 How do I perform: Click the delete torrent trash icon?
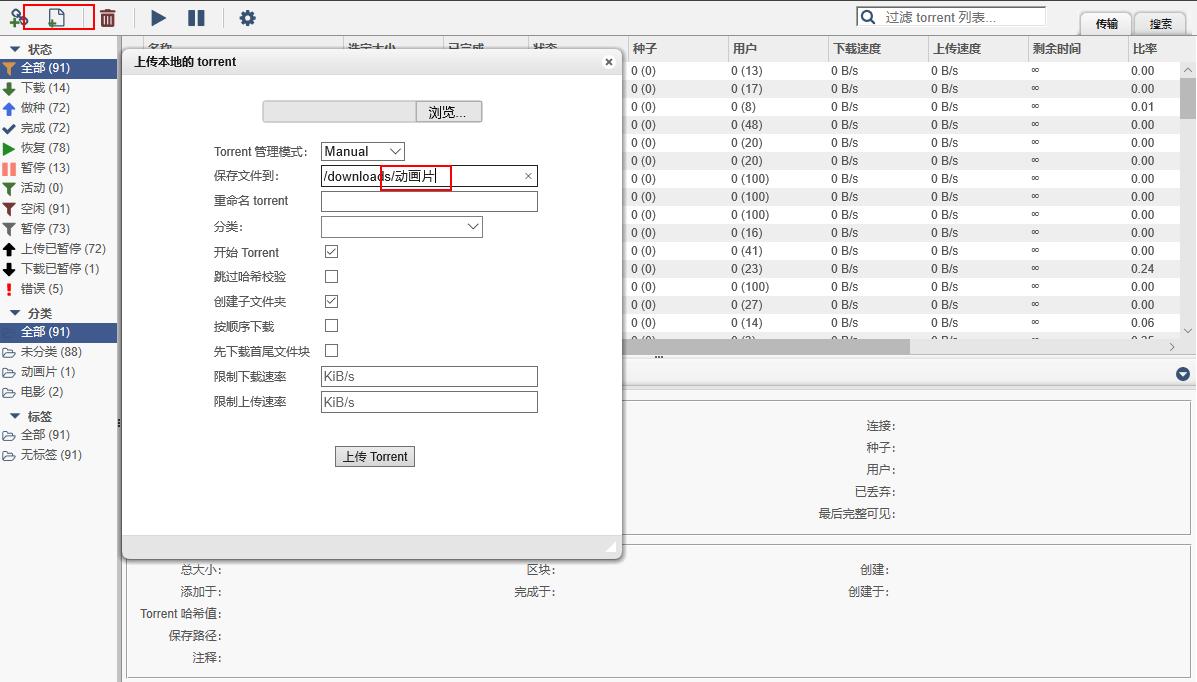pyautogui.click(x=108, y=18)
